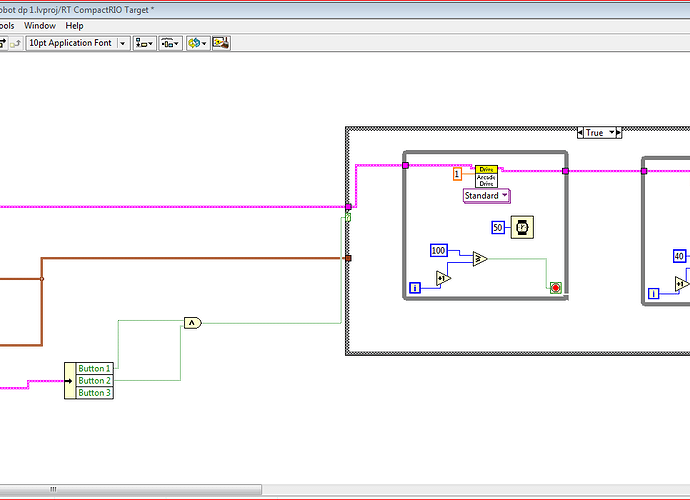Screen dimensions: 690x500
Task: Click the pink case structure input tunnel
Action: 348,206
